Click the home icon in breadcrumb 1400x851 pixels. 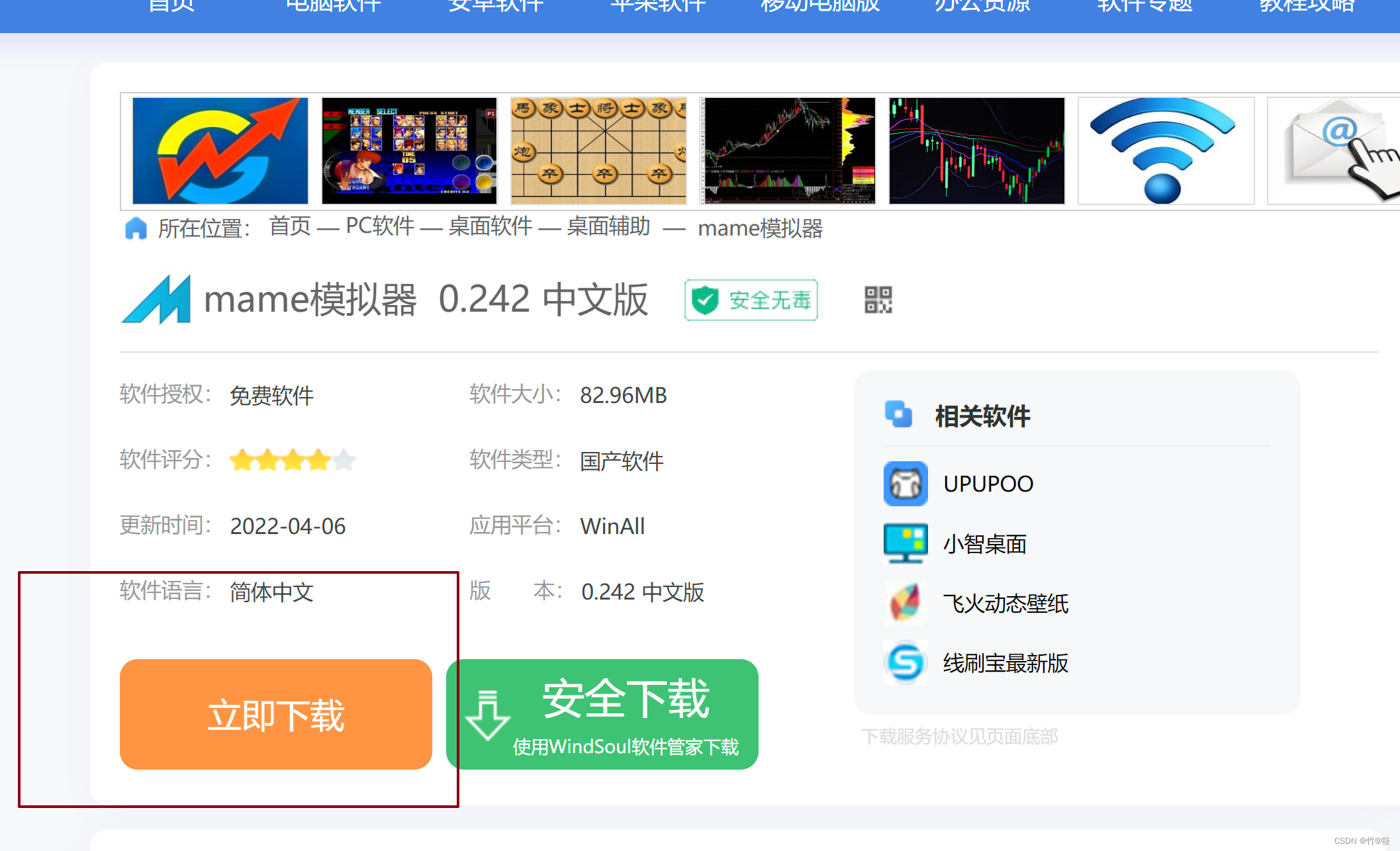tap(136, 228)
